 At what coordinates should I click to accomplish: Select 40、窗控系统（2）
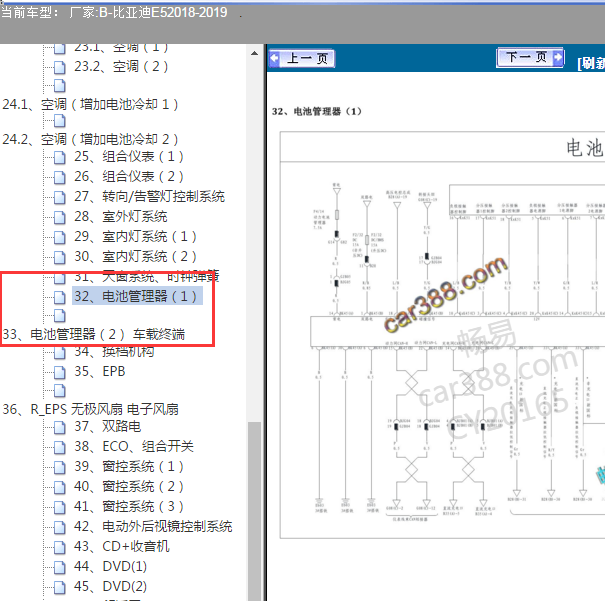point(128,486)
